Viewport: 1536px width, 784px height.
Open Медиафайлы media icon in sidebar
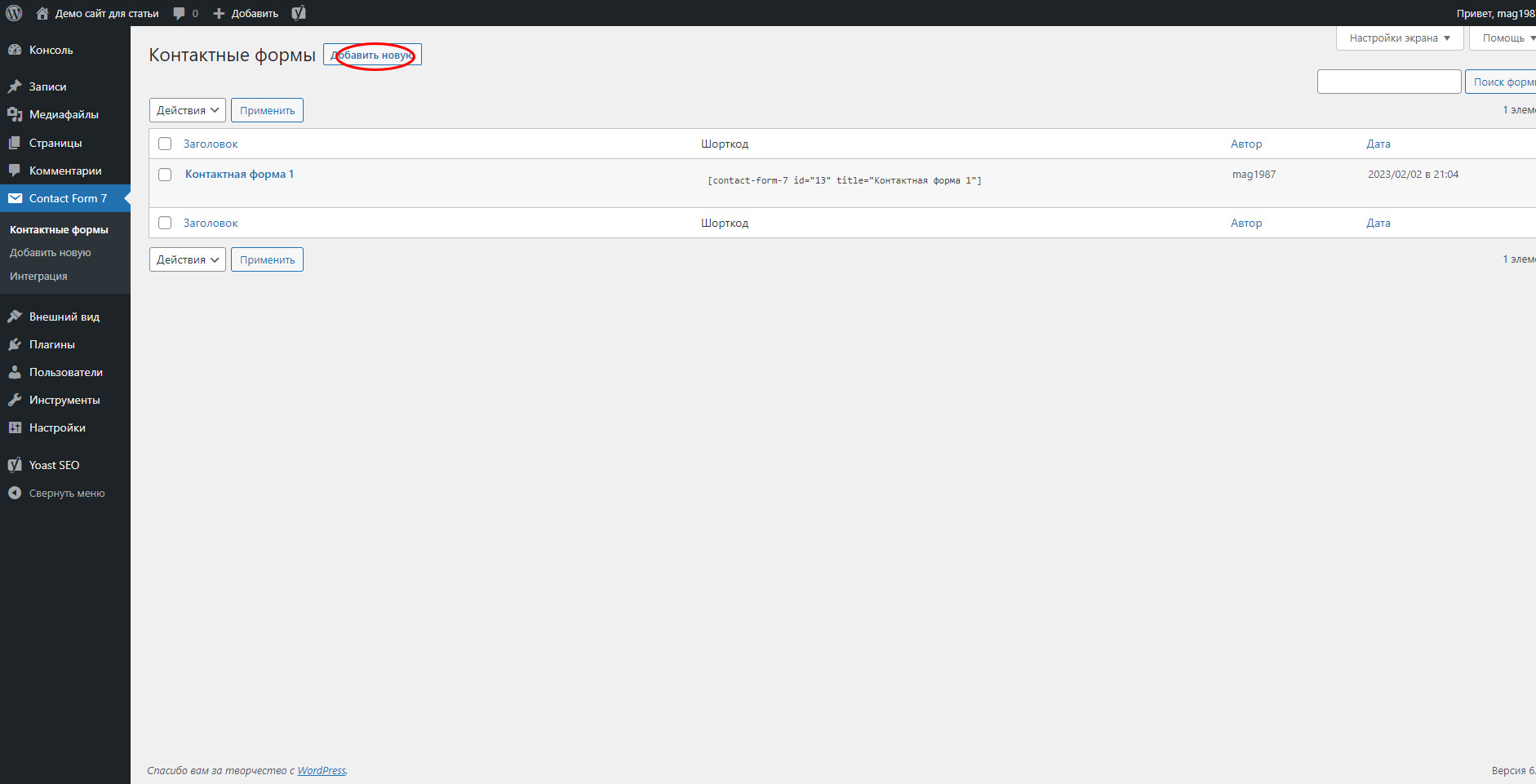click(15, 114)
